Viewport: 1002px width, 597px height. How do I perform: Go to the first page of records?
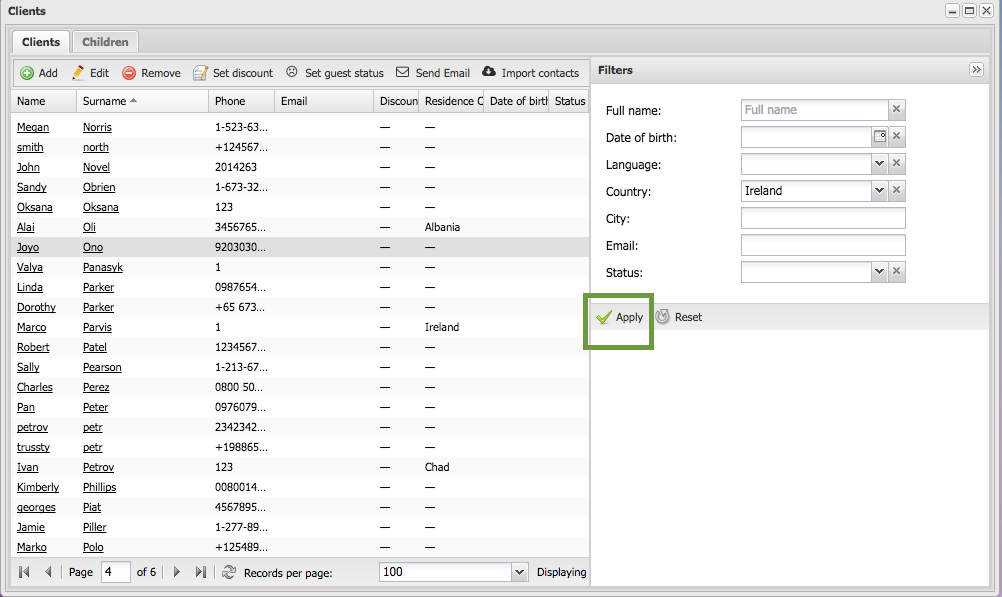coord(24,572)
